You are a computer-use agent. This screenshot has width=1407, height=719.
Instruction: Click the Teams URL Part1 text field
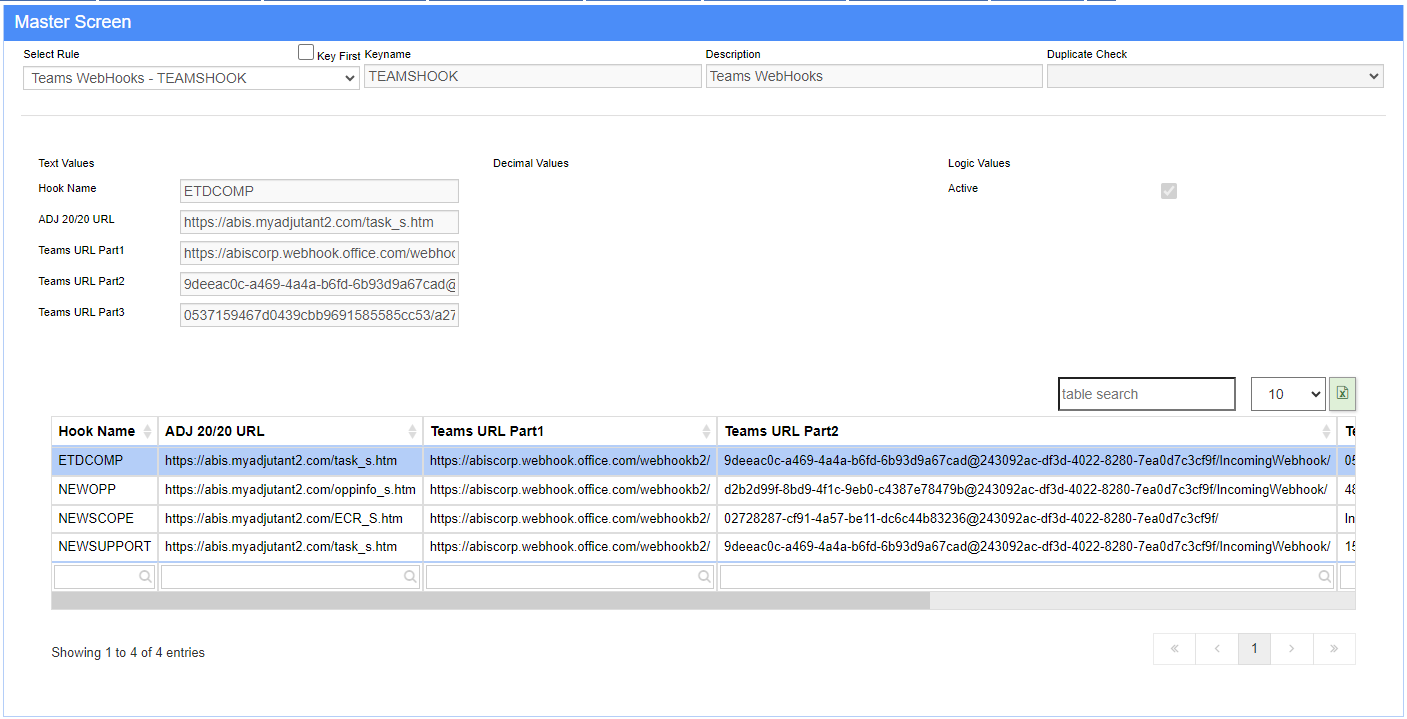coord(319,253)
